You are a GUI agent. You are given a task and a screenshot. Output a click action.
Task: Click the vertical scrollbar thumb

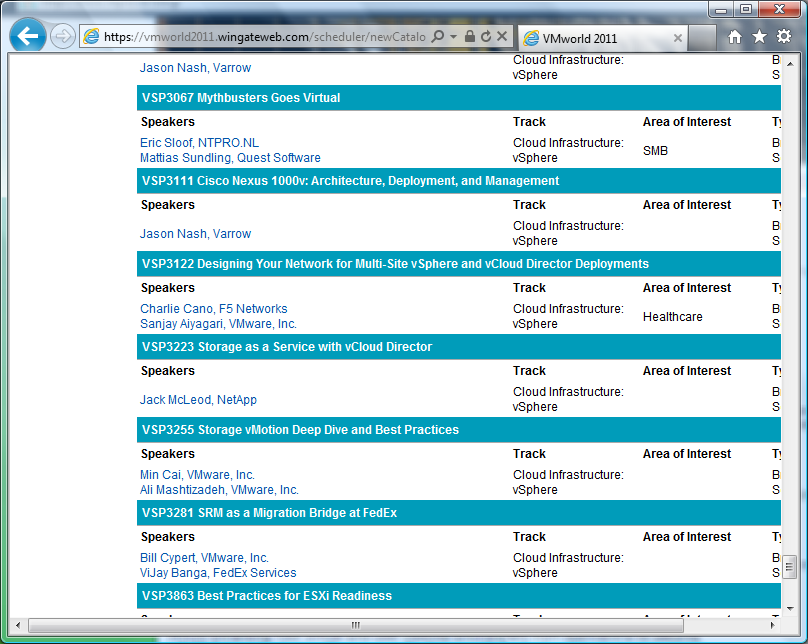tap(789, 567)
